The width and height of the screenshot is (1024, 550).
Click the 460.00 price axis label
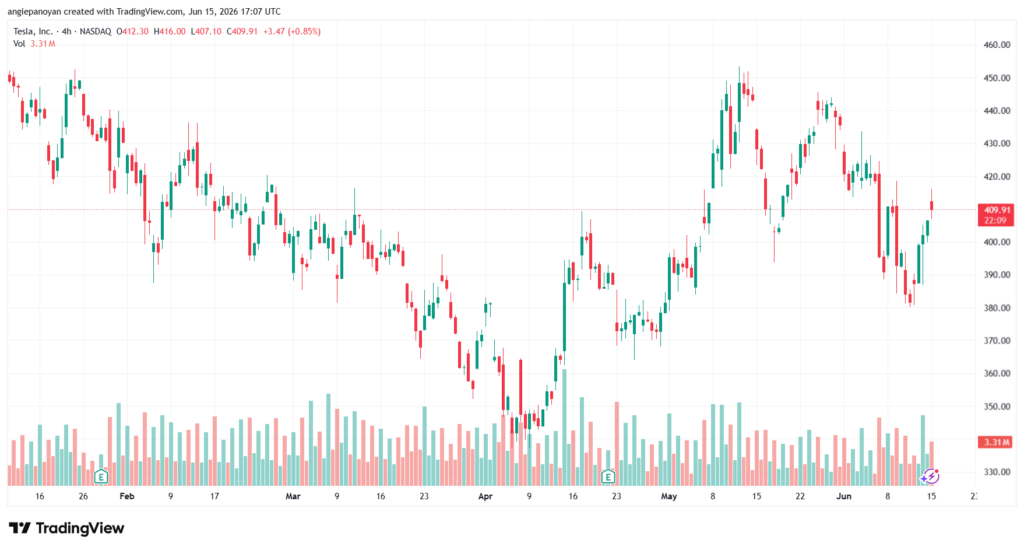point(997,45)
